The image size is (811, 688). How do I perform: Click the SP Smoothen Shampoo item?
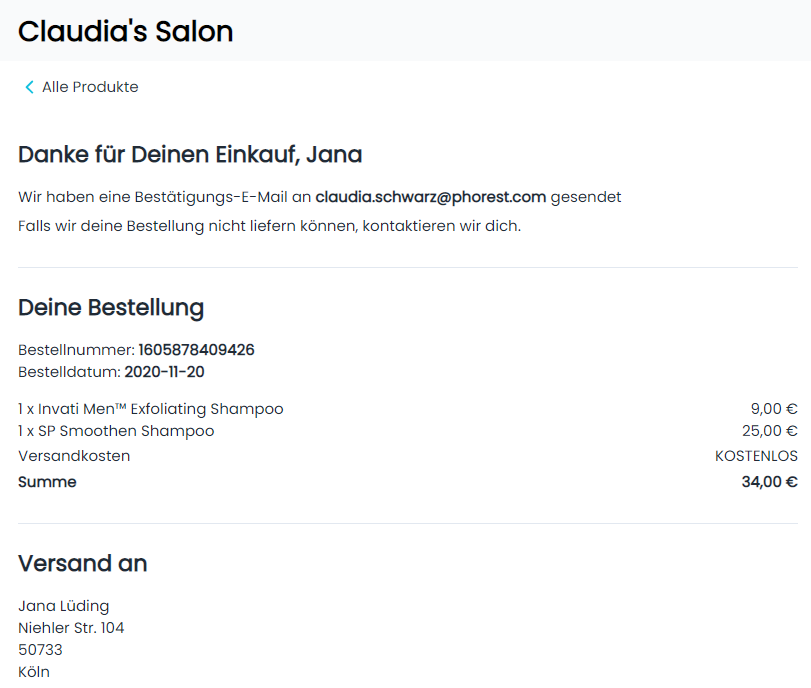(116, 431)
